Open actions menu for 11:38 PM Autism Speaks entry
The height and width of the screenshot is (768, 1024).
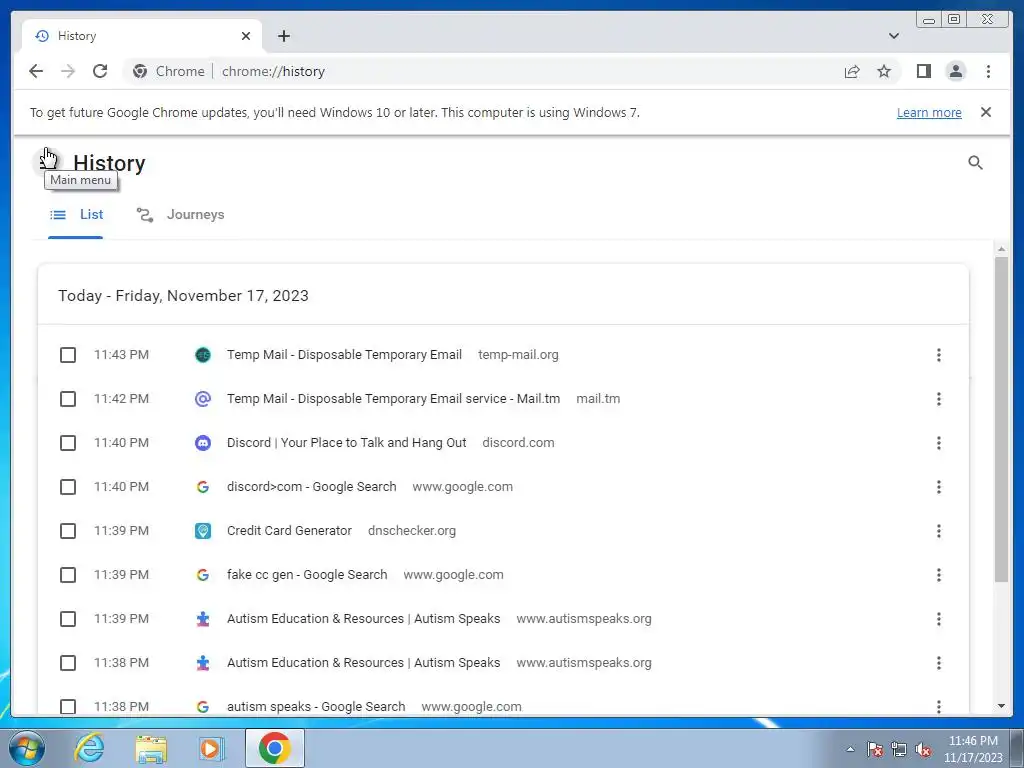(x=938, y=663)
